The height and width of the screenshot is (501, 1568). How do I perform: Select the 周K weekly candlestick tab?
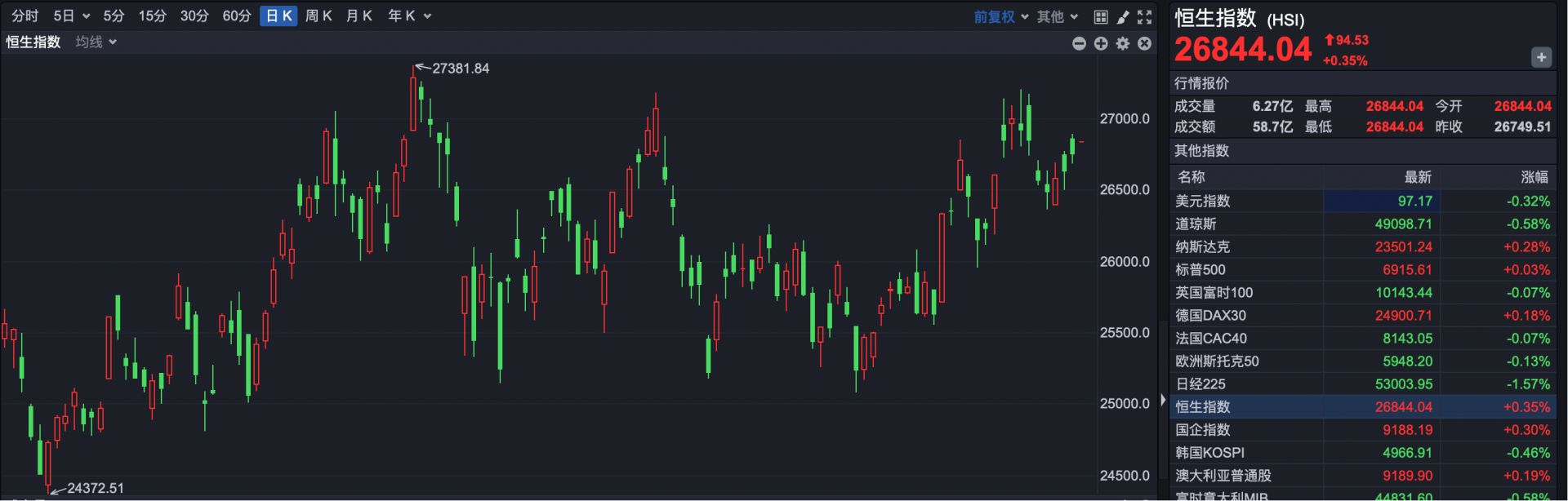click(x=318, y=16)
